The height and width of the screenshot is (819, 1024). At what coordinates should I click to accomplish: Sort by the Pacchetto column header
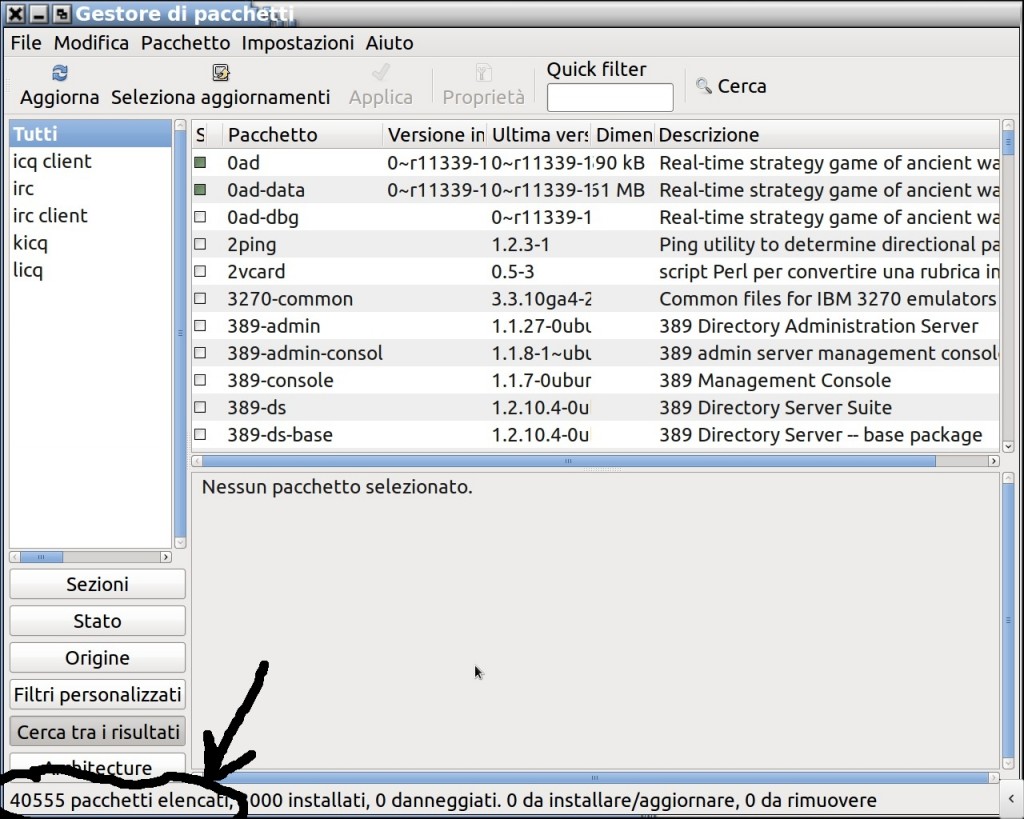click(303, 135)
